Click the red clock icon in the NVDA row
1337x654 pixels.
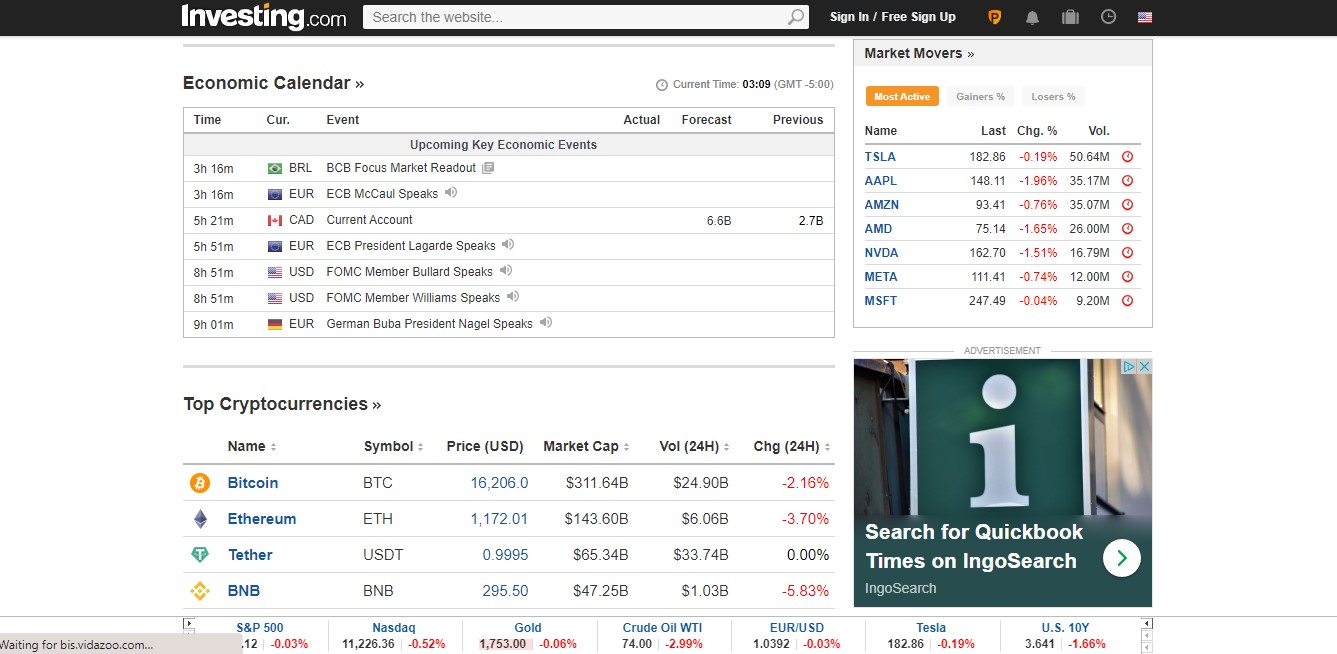point(1127,253)
